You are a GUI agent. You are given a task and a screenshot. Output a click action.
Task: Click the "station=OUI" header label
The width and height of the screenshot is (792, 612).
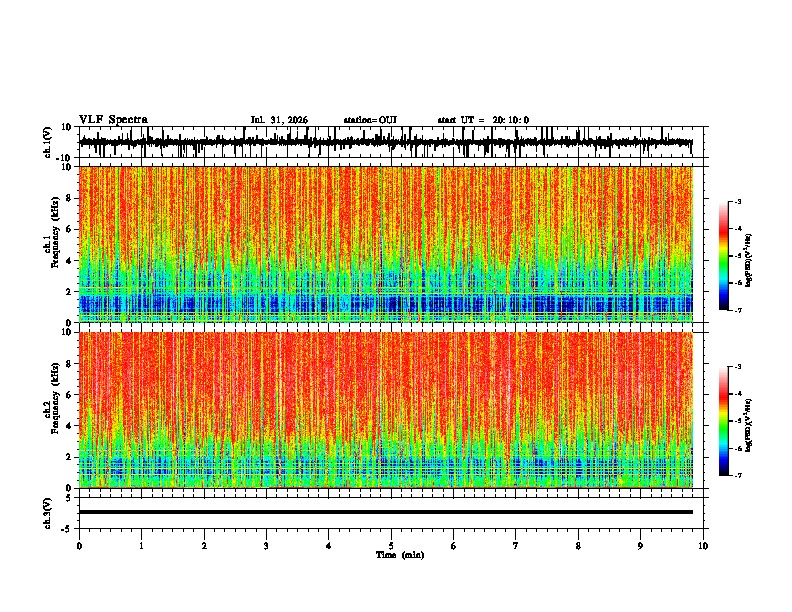[370, 120]
